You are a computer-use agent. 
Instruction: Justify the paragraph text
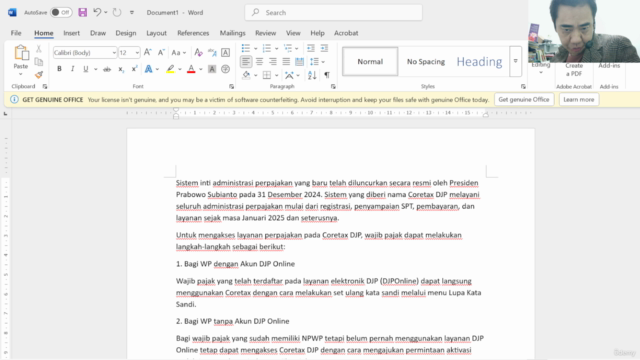tap(286, 62)
